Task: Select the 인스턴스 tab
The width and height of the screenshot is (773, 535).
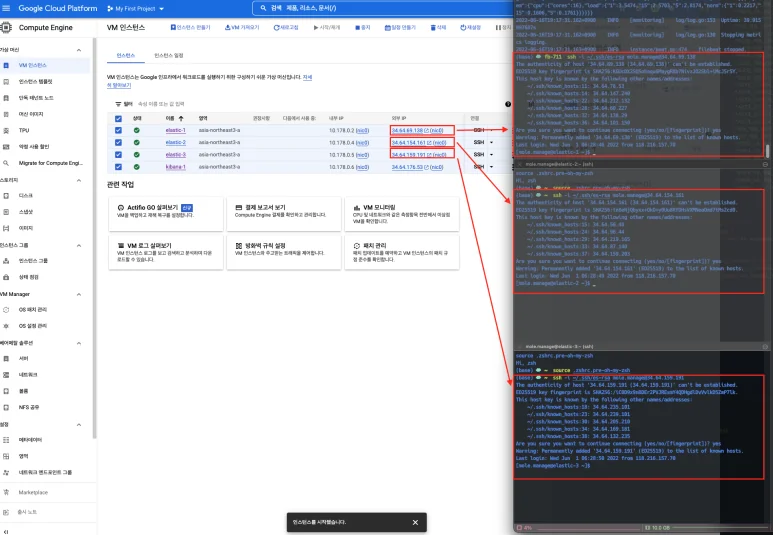Action: (x=126, y=54)
